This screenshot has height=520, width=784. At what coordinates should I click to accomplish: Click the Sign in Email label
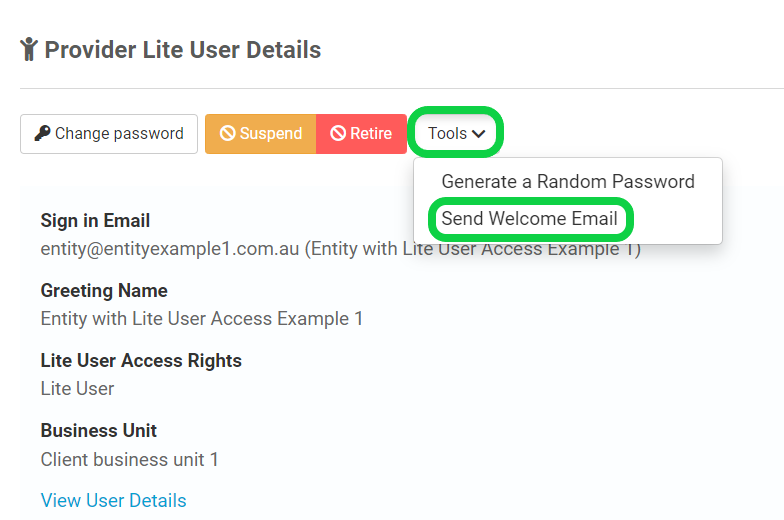tap(96, 220)
